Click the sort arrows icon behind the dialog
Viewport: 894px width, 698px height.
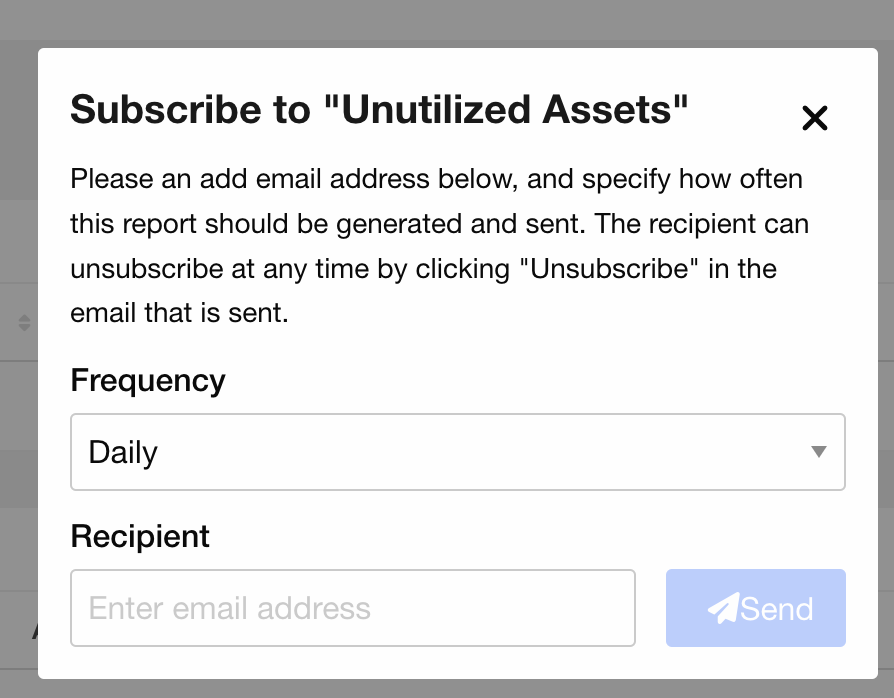(24, 323)
